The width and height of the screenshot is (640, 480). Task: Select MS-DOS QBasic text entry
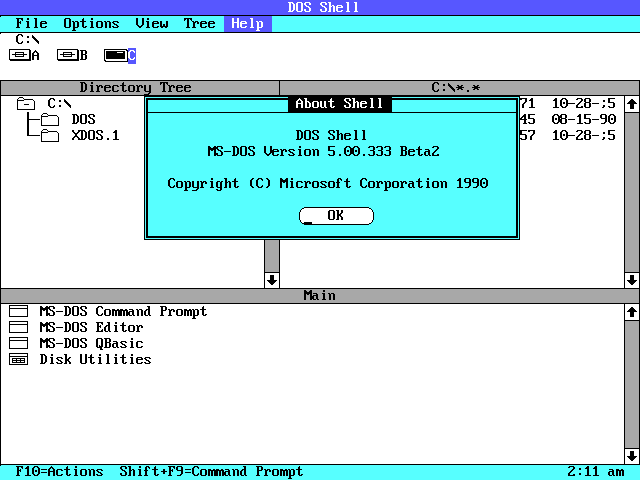click(91, 343)
